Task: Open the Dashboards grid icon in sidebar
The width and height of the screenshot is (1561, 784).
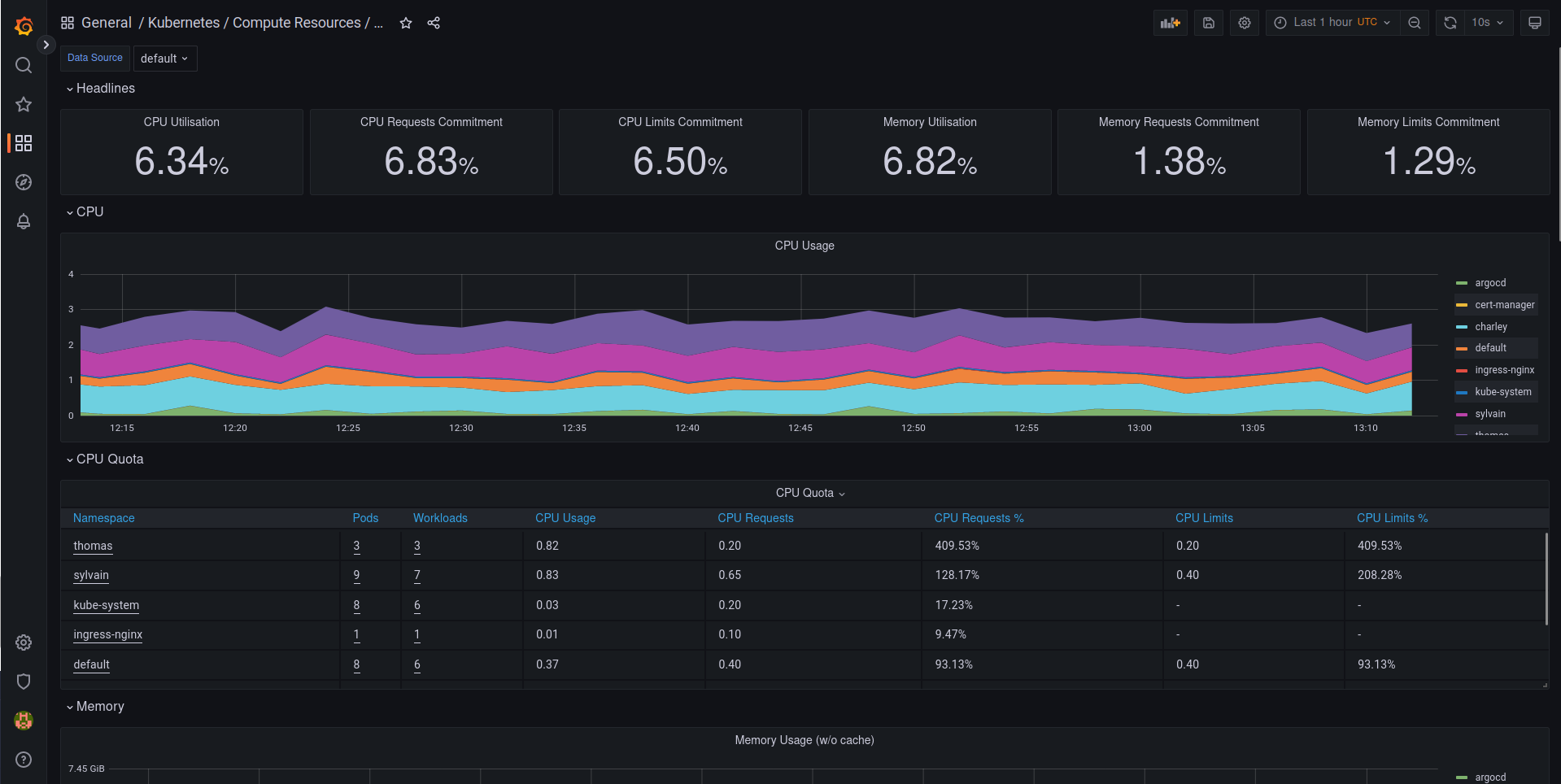Action: pos(24,143)
